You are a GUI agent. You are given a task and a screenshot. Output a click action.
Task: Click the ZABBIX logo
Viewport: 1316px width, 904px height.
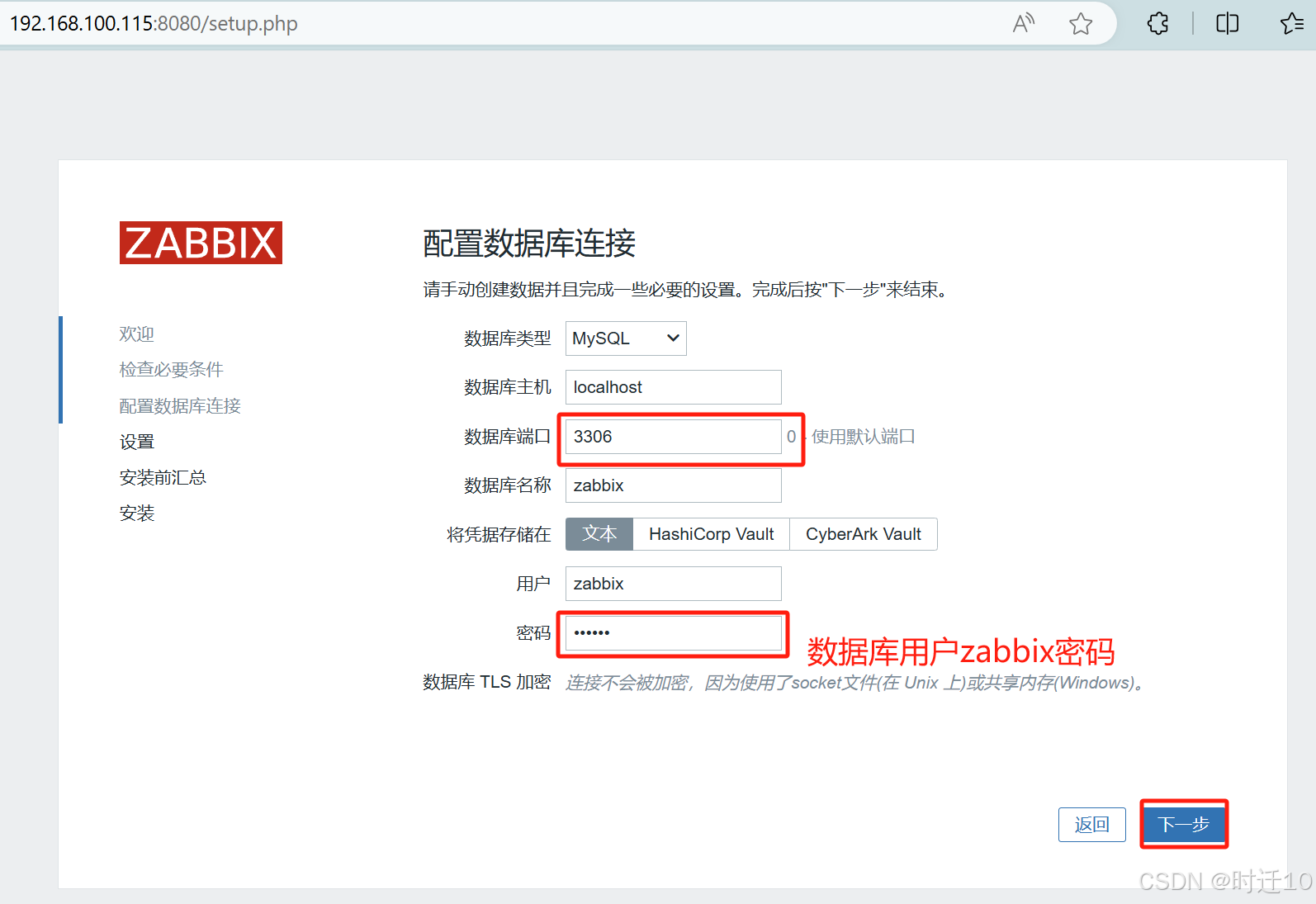click(201, 243)
